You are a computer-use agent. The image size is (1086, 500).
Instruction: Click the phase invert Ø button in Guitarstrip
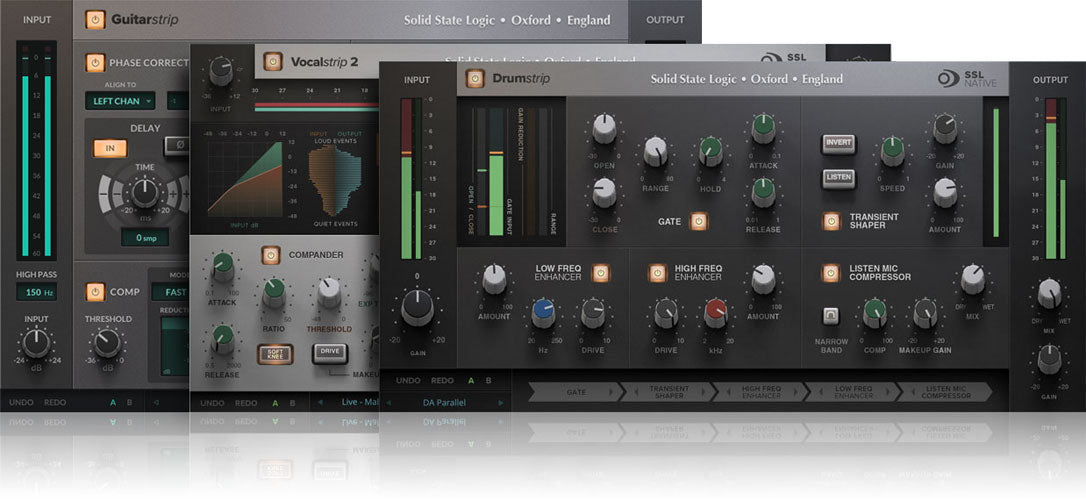pos(177,146)
